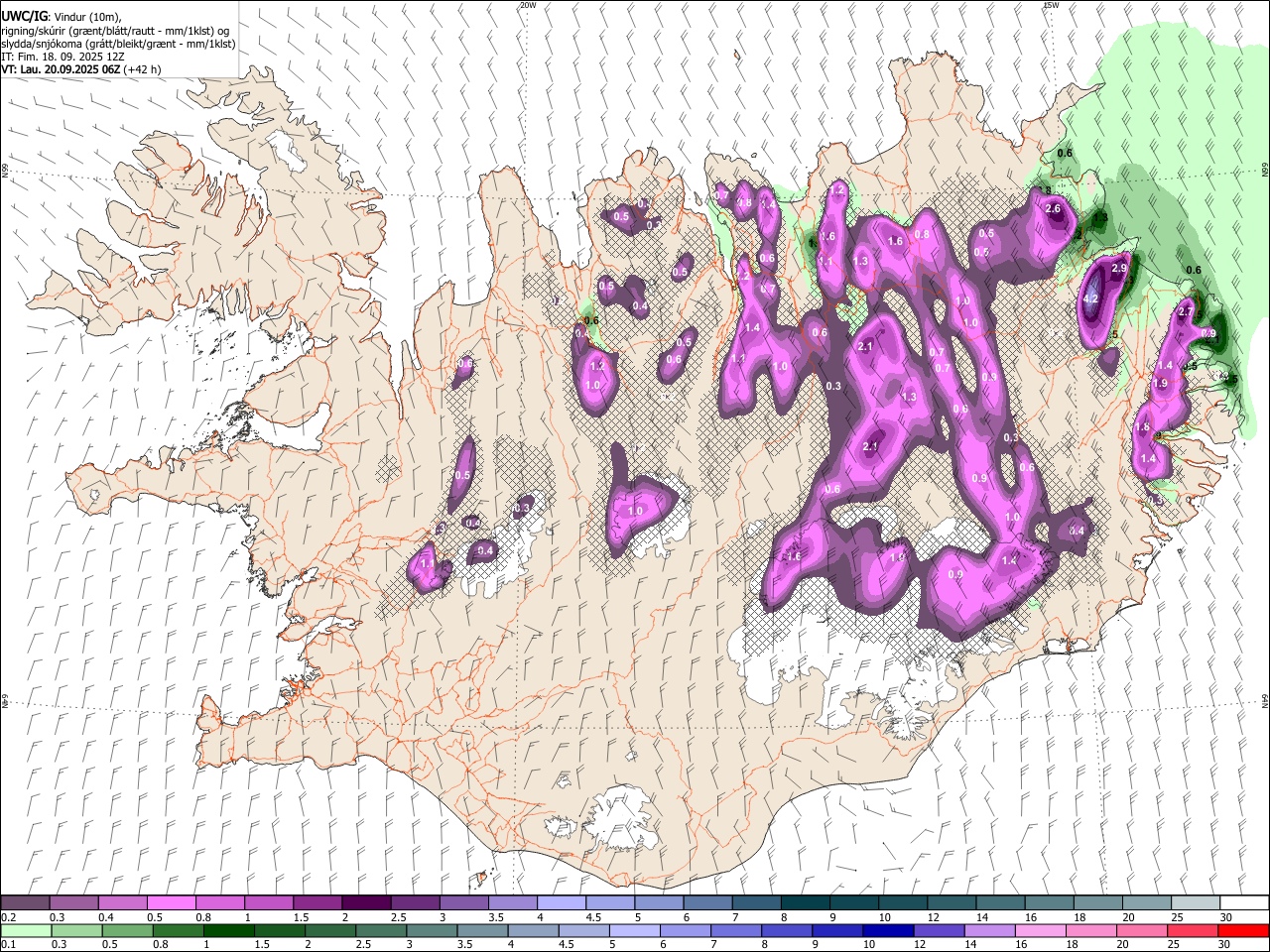Select violet rain-row swatch labeled 14

click(989, 930)
